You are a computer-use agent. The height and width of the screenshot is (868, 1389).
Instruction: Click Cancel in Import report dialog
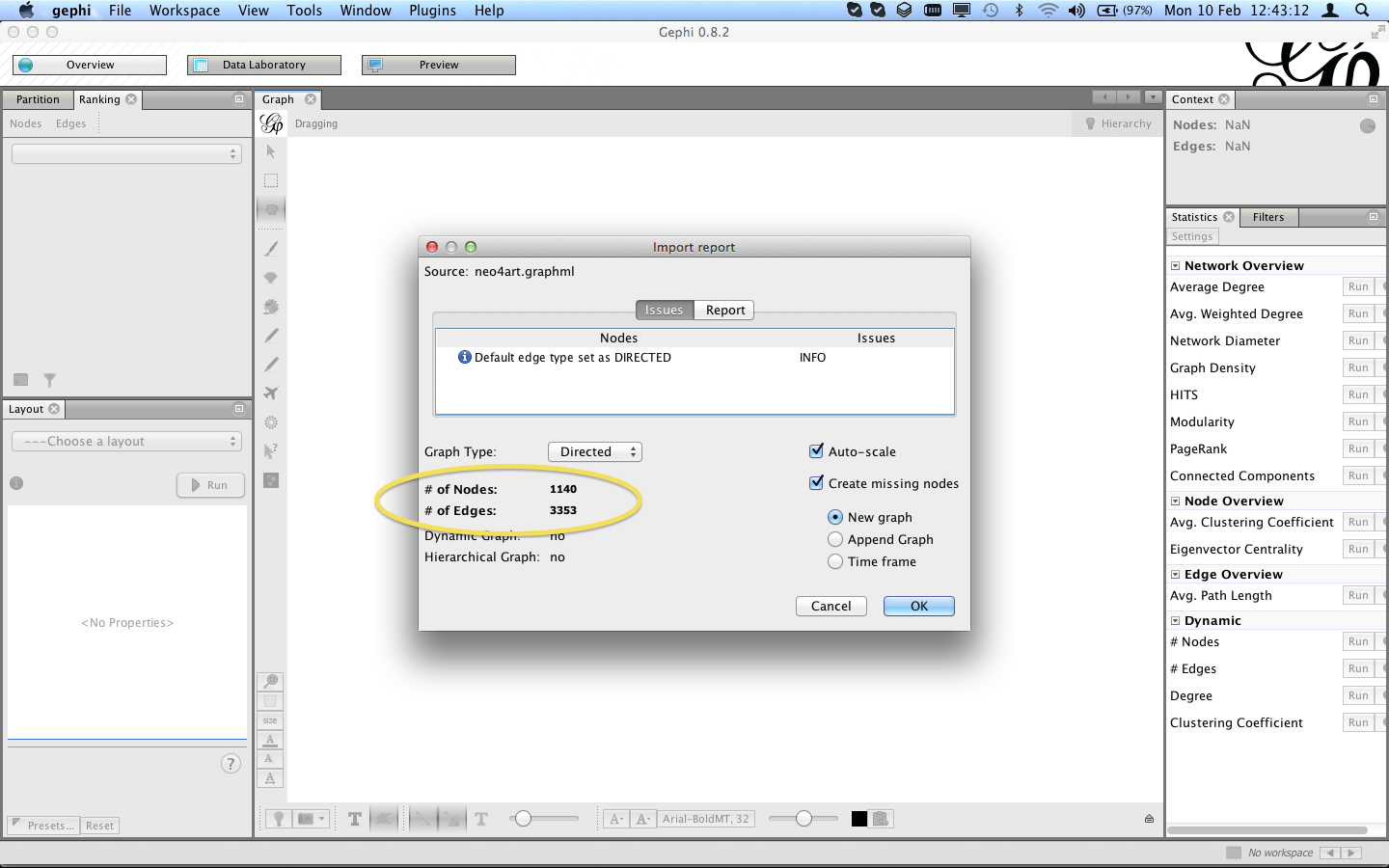(x=831, y=606)
